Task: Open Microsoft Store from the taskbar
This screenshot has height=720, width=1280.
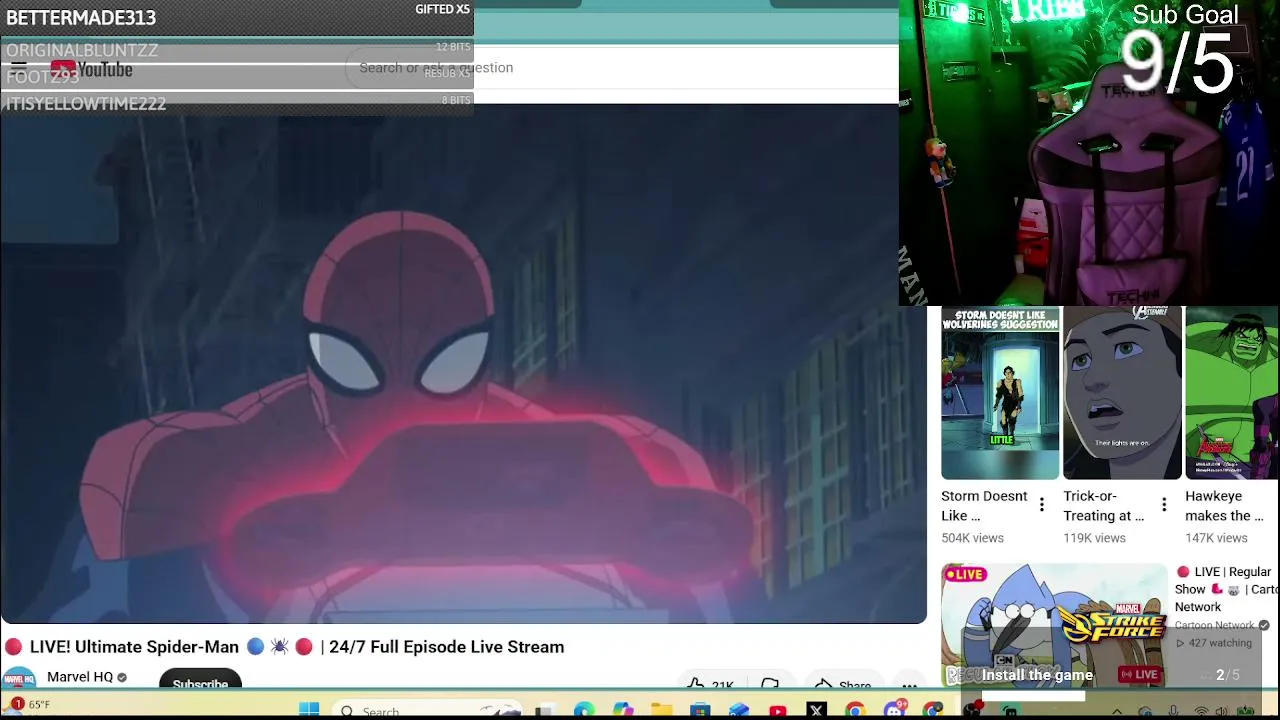Action: point(700,710)
